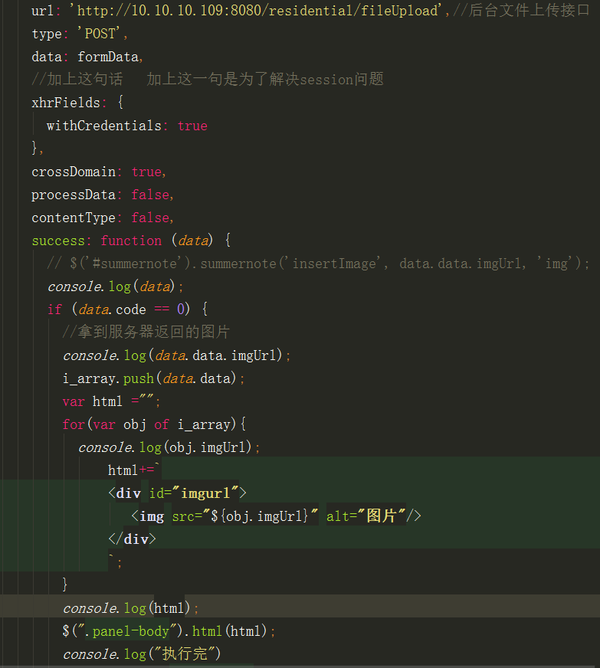Screen dimensions: 600x668
Task: Click the 拿到服务器返回的图片 comment
Action: click(146, 332)
